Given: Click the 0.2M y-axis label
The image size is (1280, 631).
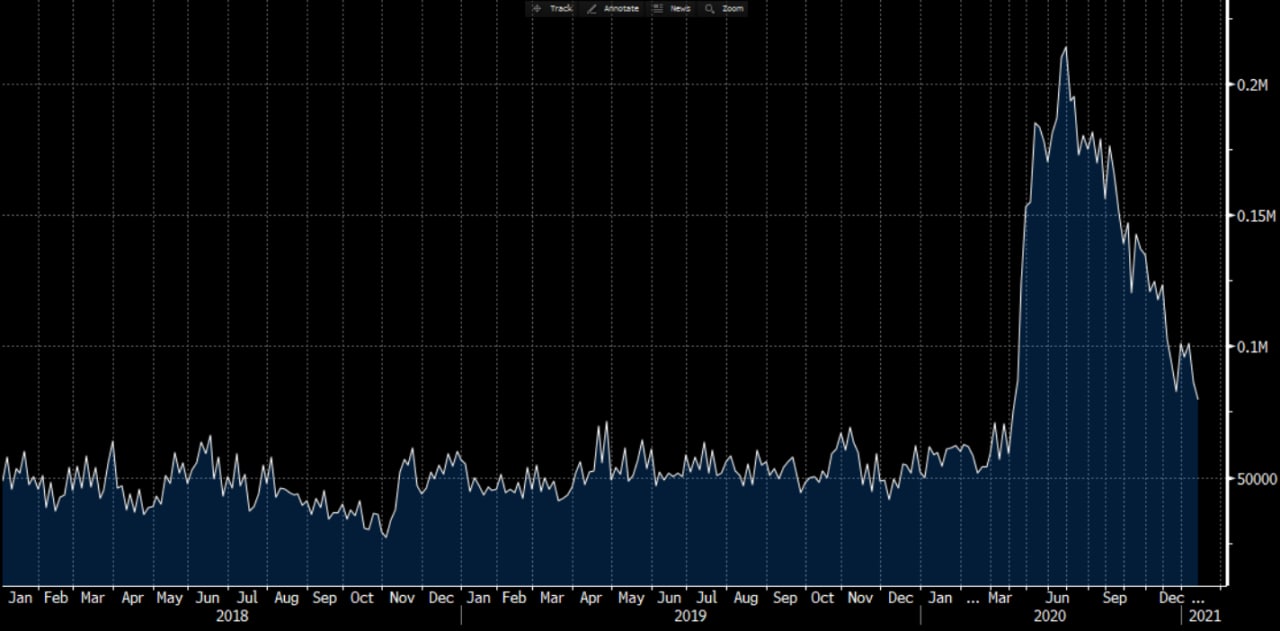Looking at the screenshot, I should click(x=1253, y=85).
